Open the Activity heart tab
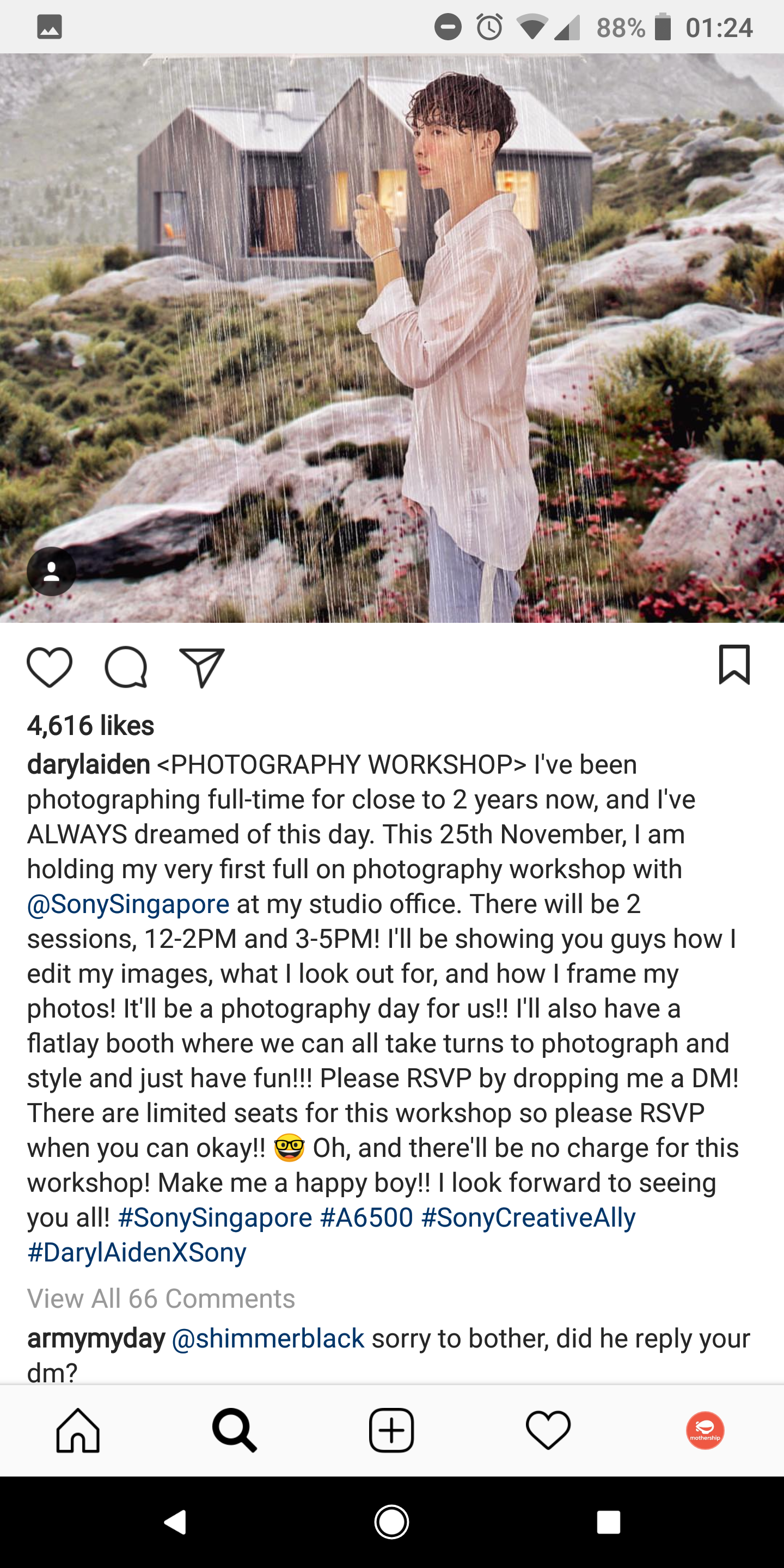Screen dimensions: 784x1568 (548, 1430)
